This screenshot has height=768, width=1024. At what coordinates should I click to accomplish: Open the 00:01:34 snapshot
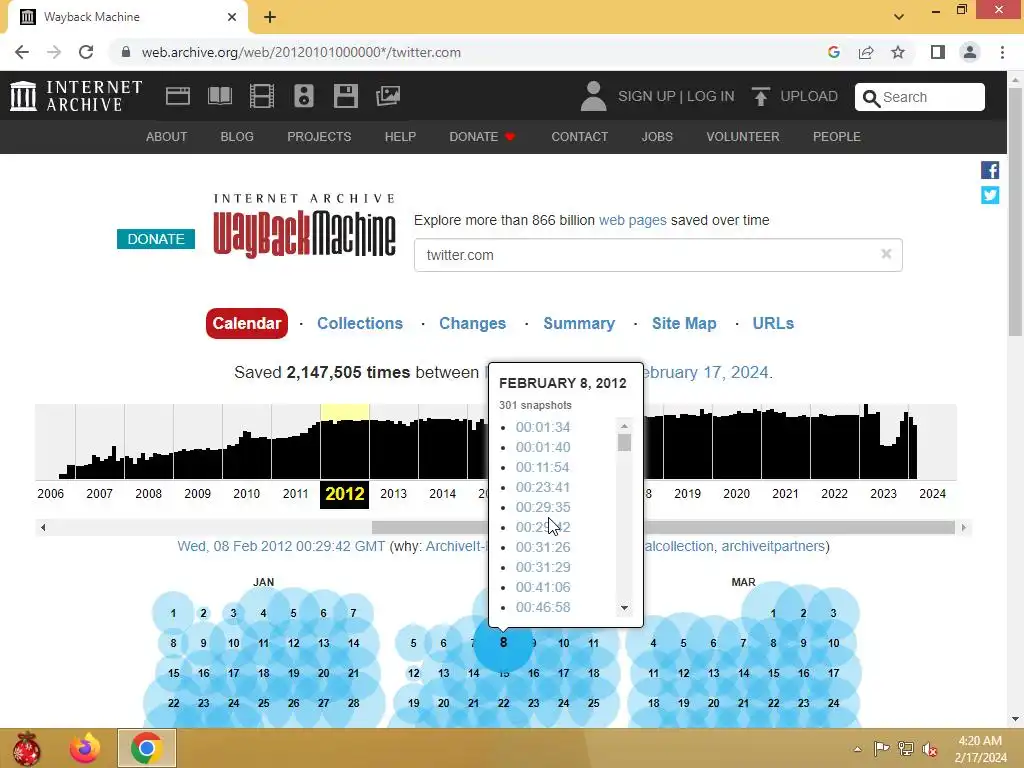(x=543, y=427)
